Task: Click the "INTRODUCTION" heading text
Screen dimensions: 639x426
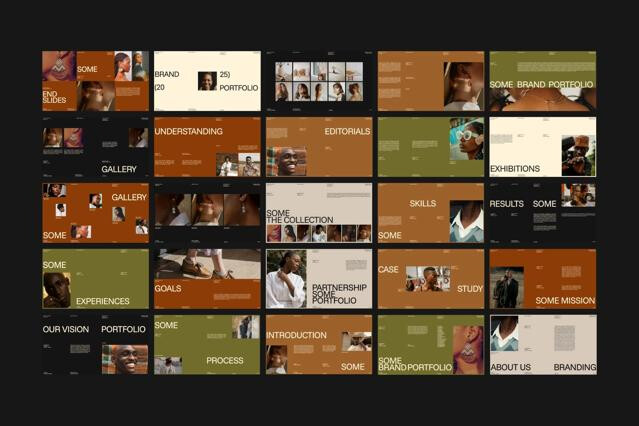Action: click(x=296, y=335)
